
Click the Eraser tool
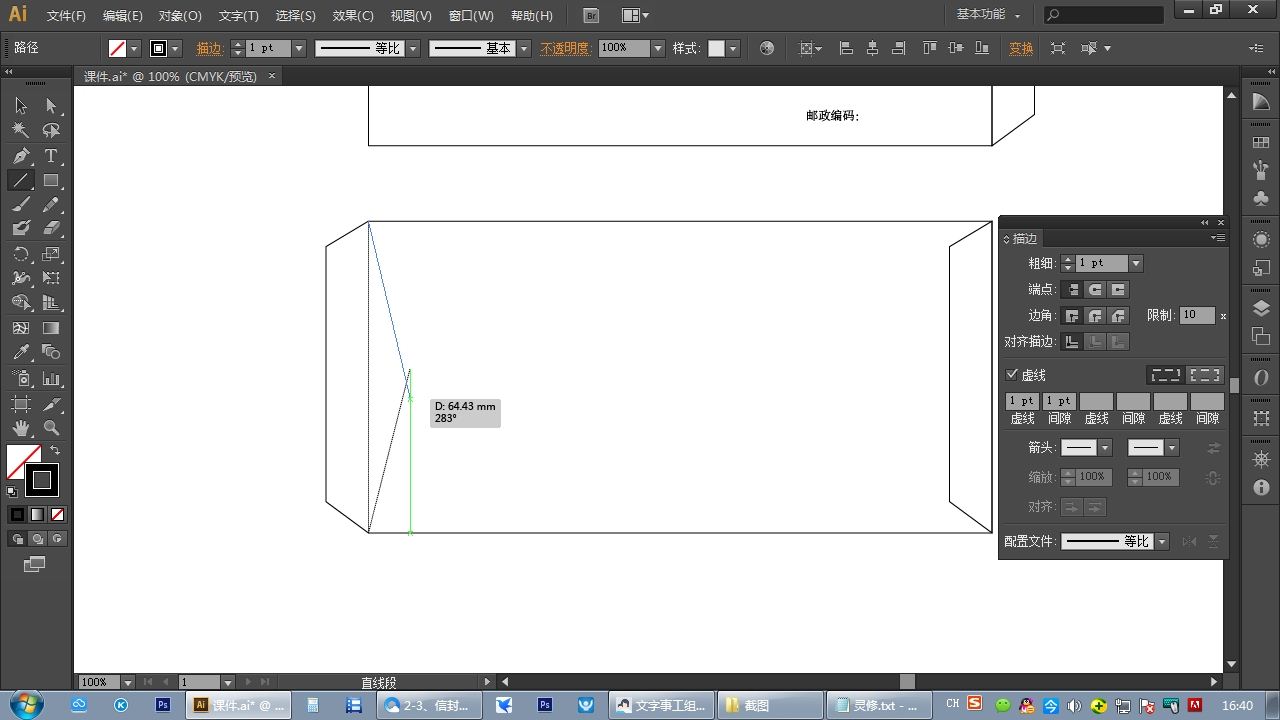coord(51,229)
